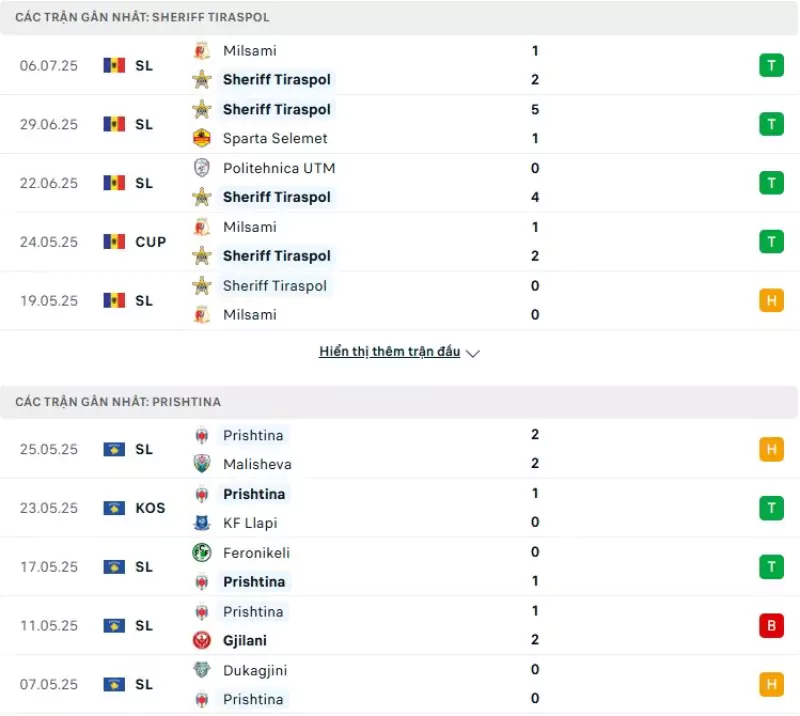Image resolution: width=800 pixels, height=716 pixels.
Task: Click the Politehnica UTM team logo
Action: coord(202,167)
